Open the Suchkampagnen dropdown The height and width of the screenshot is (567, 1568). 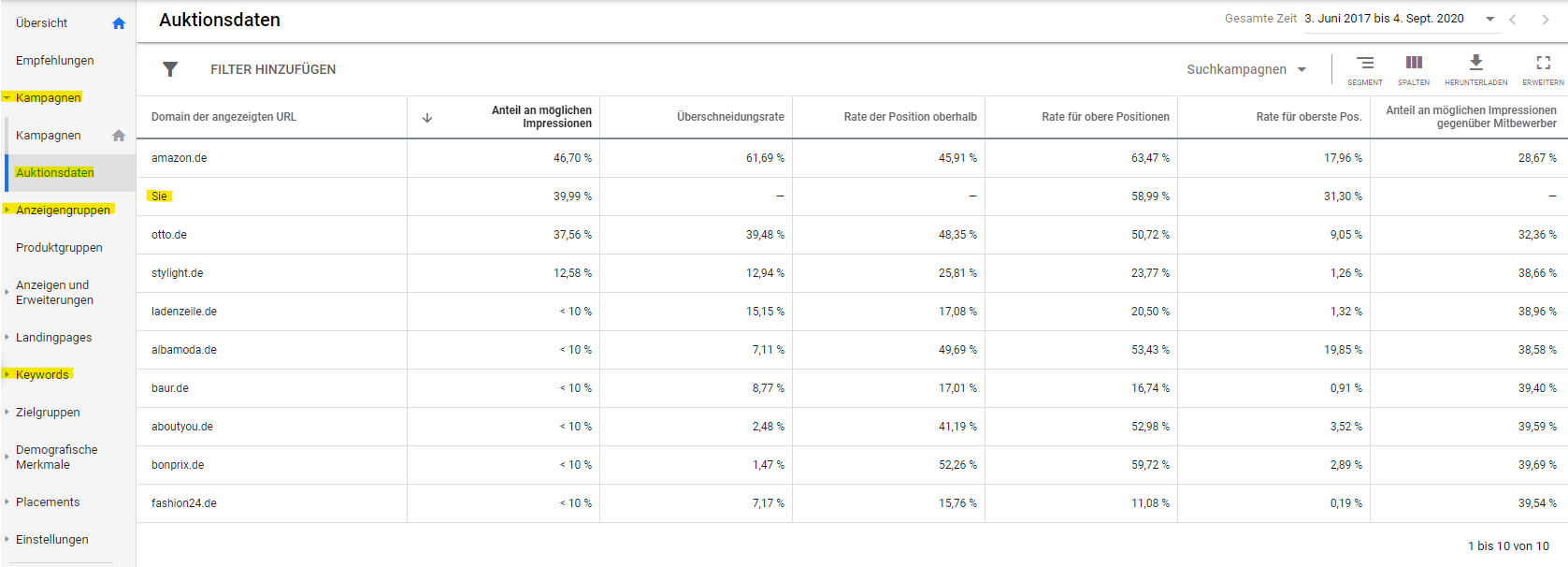click(1246, 69)
